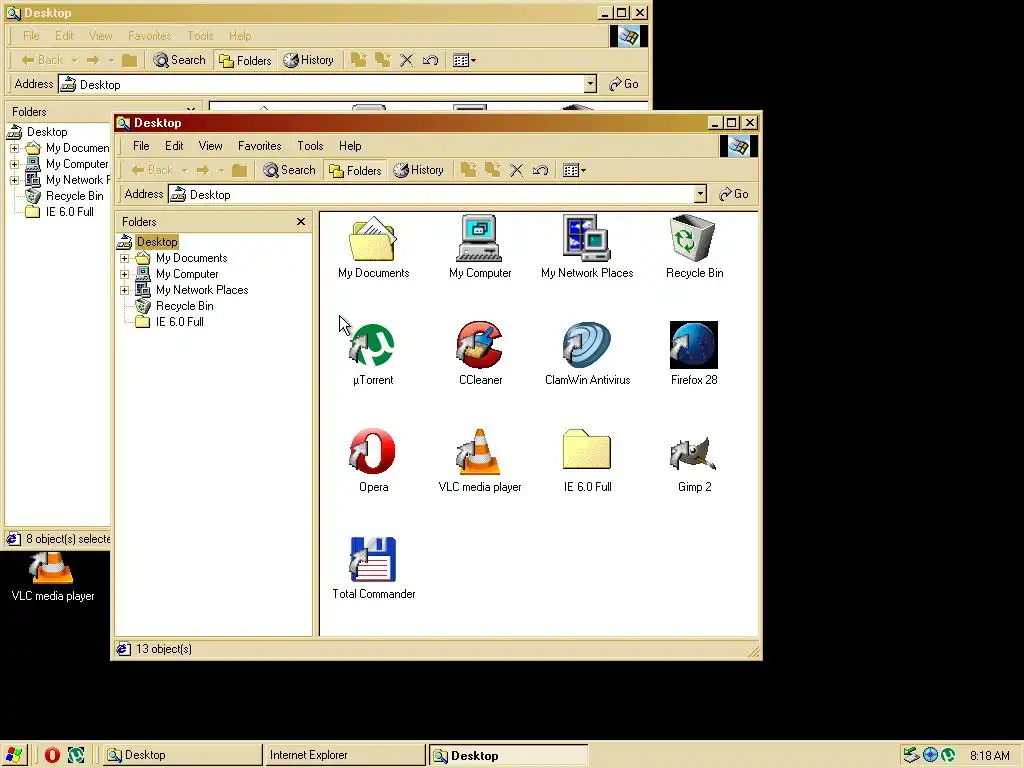Select Recycle Bin in front folder tree
This screenshot has height=768, width=1024.
pos(184,306)
